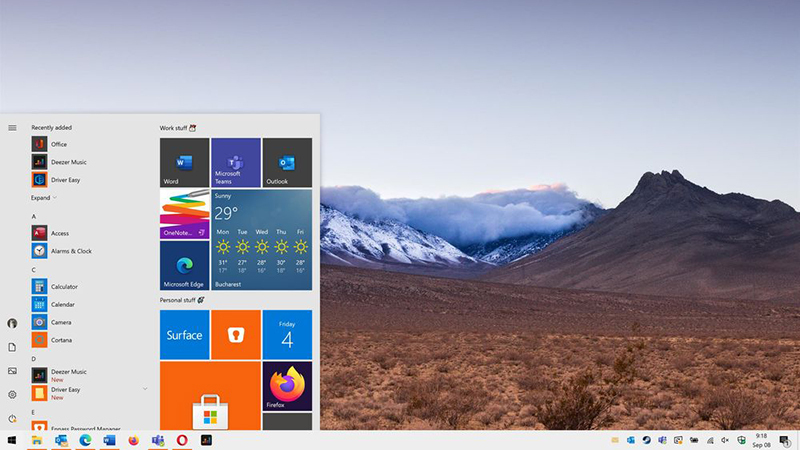Open the orange password manager tile
The image size is (800, 450).
pos(236,335)
